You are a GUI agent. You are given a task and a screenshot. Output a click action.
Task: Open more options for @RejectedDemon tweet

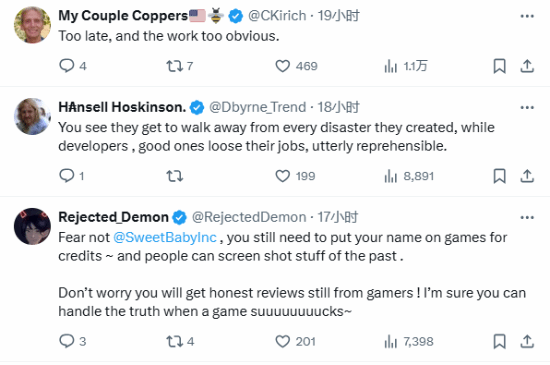click(x=527, y=218)
